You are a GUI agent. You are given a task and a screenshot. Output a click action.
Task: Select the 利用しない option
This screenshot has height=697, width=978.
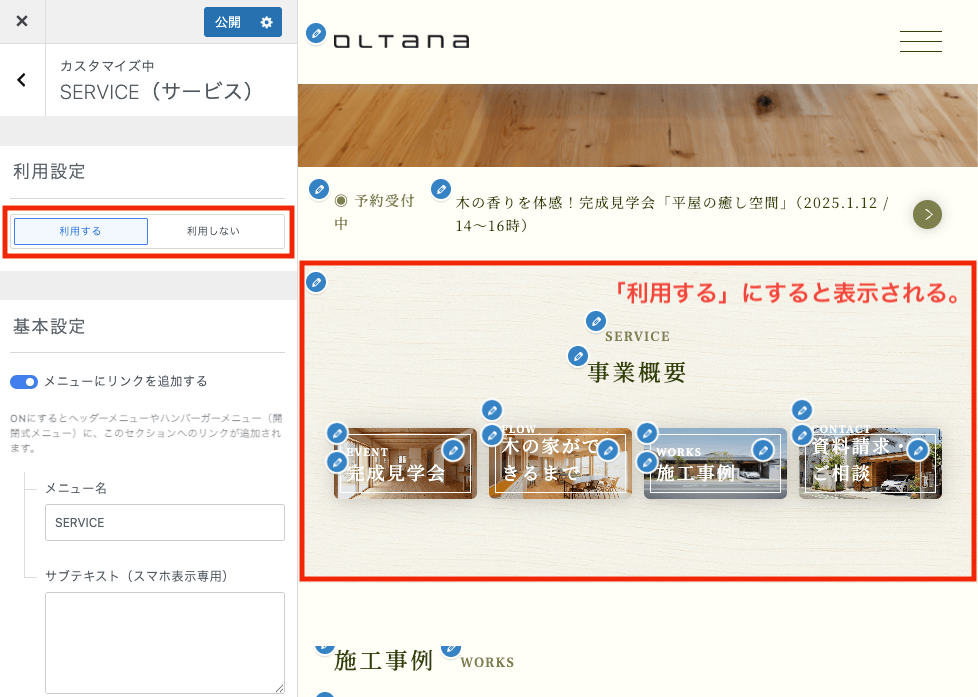coord(213,231)
